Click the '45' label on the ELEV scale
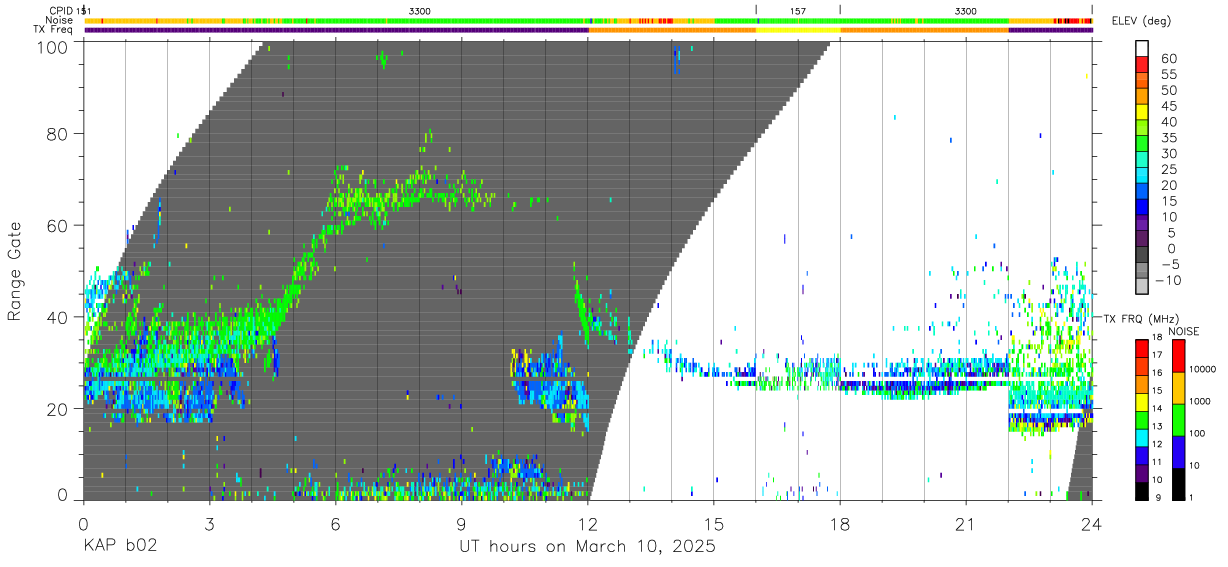1228x567 pixels. pyautogui.click(x=1167, y=106)
